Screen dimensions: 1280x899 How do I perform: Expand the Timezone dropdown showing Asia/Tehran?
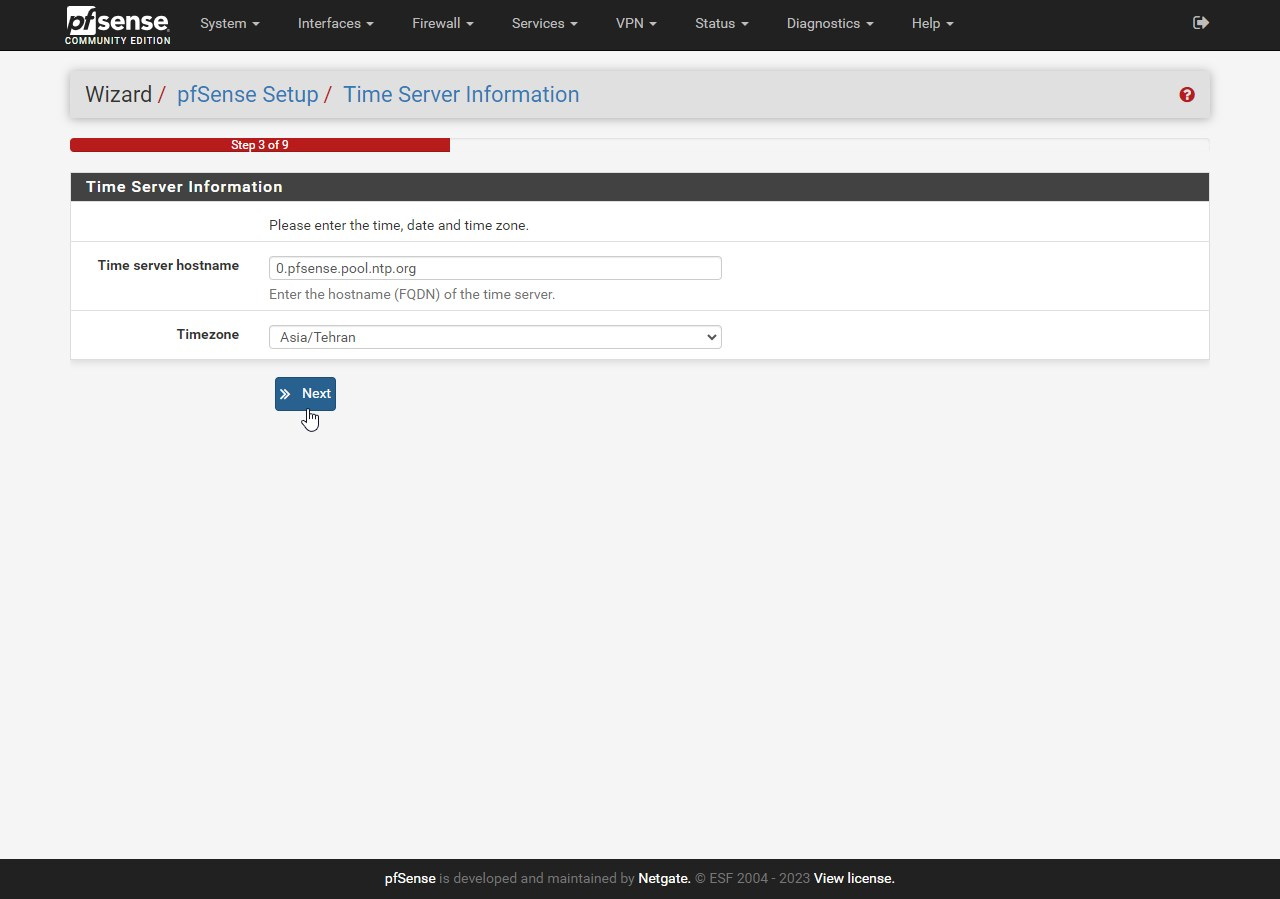[x=495, y=337]
